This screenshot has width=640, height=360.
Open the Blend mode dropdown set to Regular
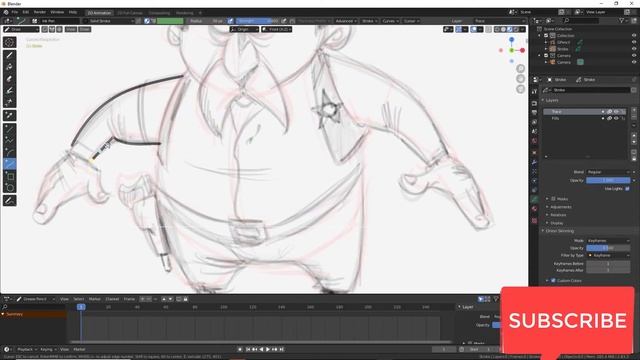[x=608, y=172]
